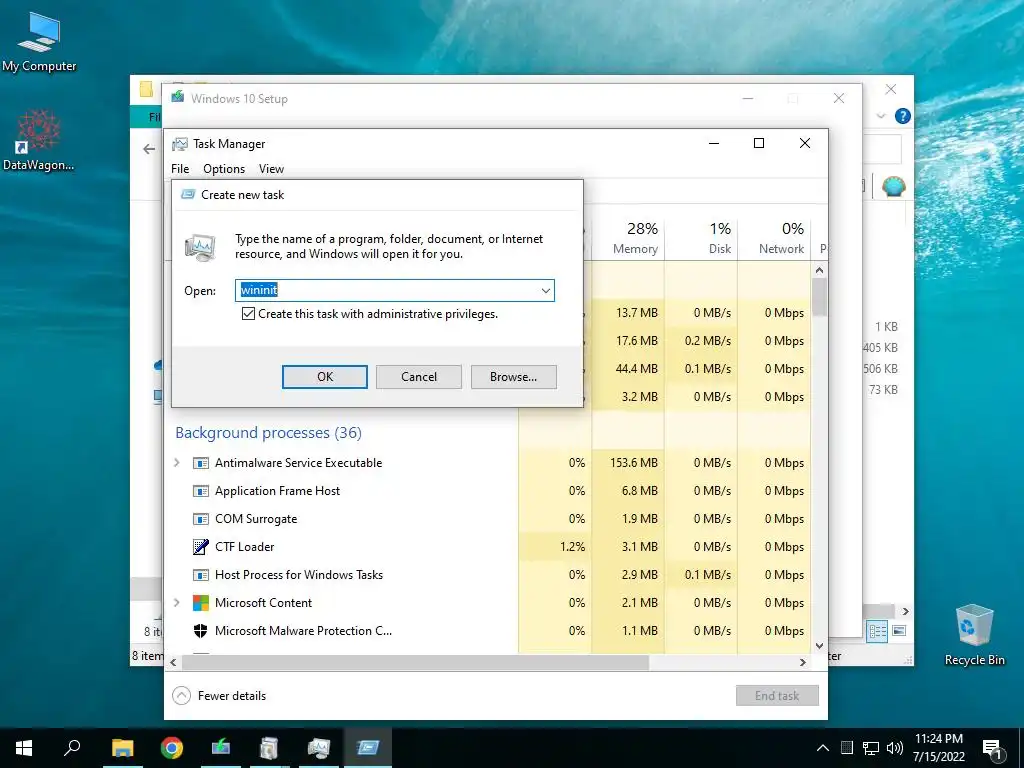
Task: Click Antimalware Service Executable process icon
Action: point(200,463)
